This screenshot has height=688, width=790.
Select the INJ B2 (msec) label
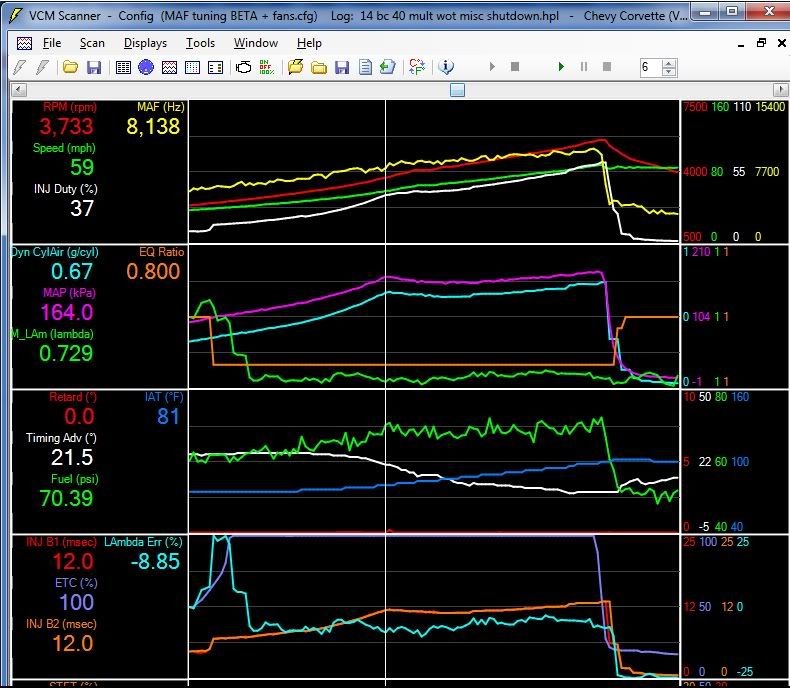pyautogui.click(x=61, y=624)
